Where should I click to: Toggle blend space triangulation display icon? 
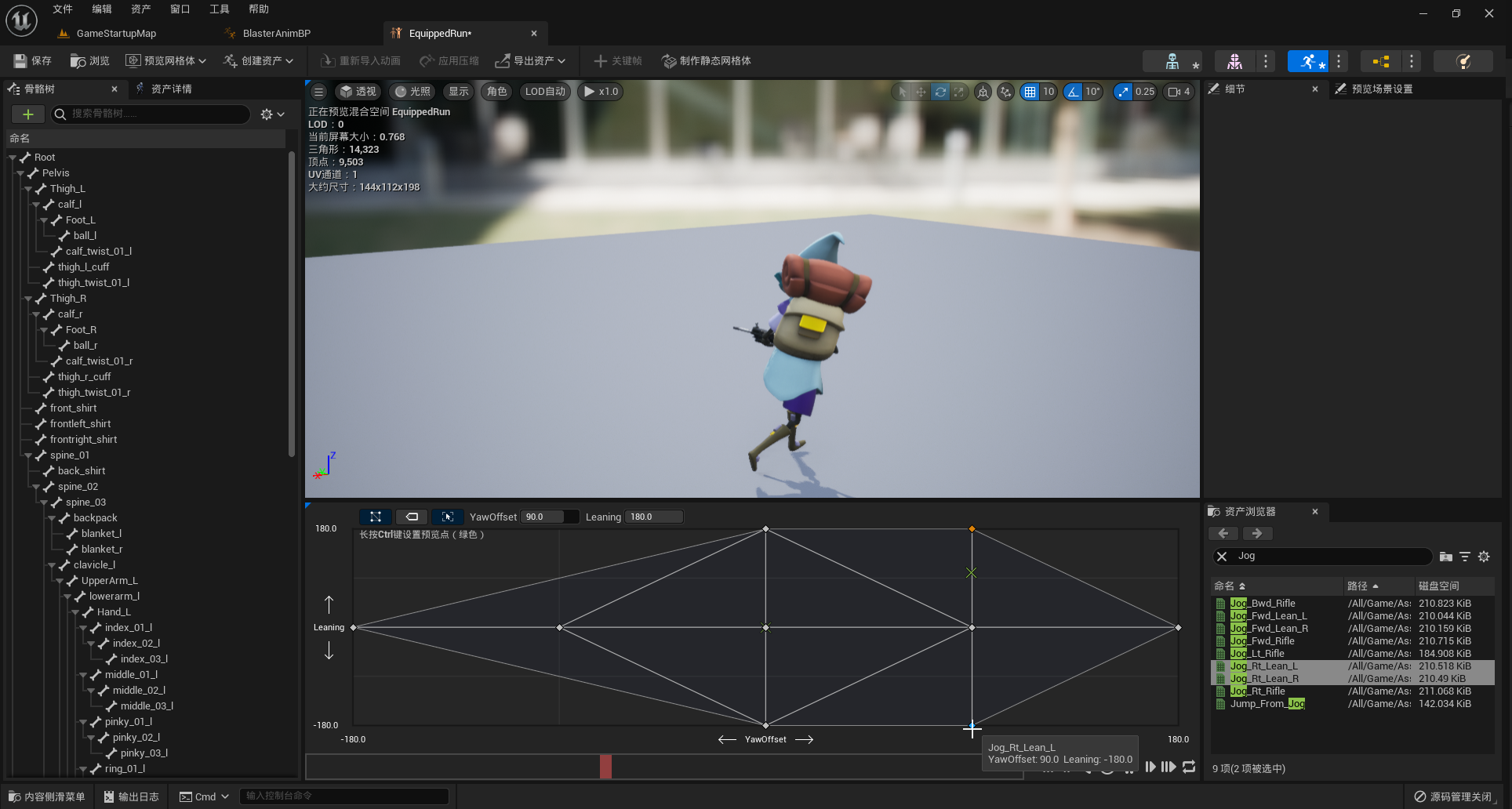[376, 517]
